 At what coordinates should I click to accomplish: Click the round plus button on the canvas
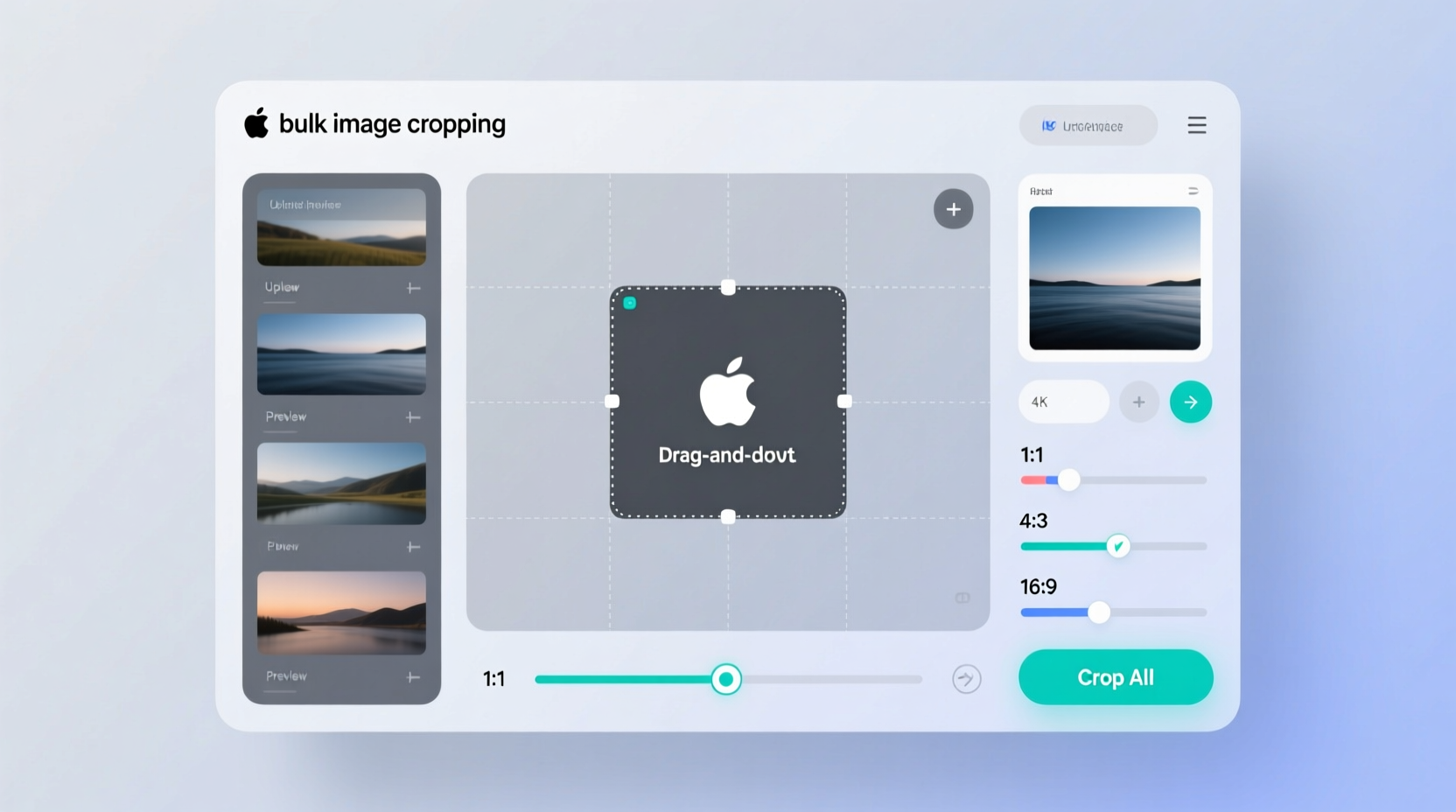click(954, 209)
